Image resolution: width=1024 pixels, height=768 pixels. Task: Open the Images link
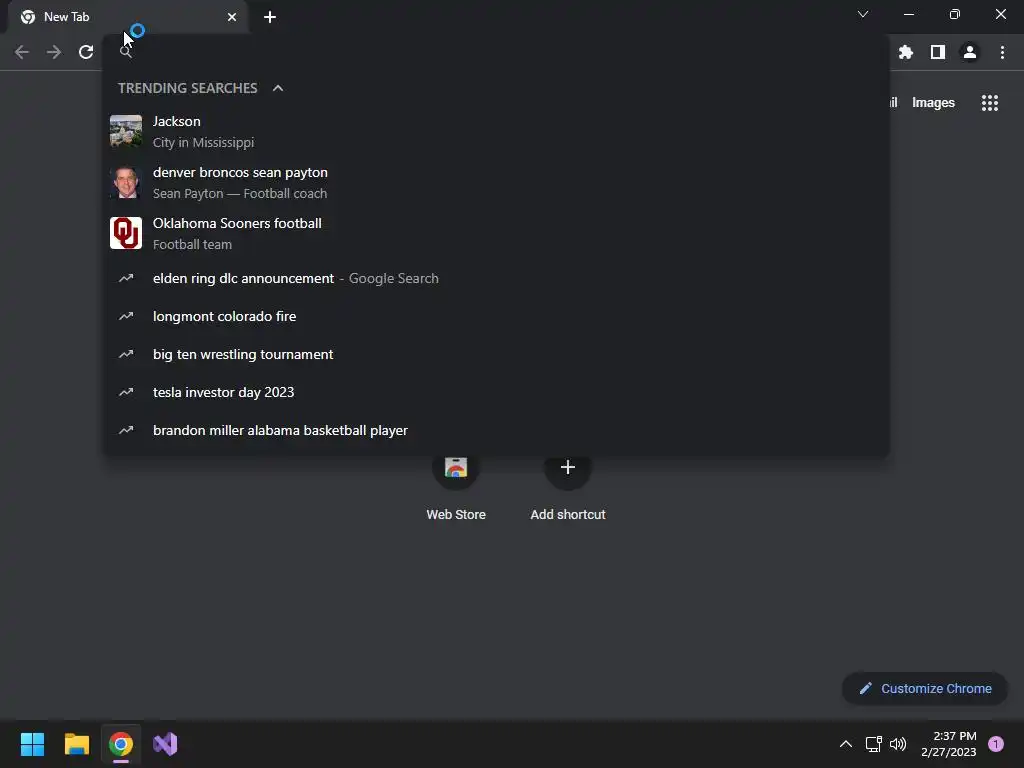[x=933, y=103]
